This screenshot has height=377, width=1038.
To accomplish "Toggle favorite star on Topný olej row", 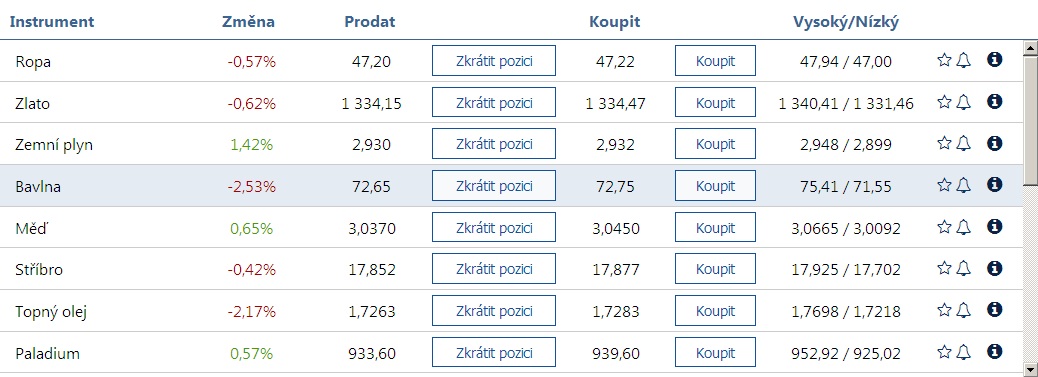I will (944, 309).
